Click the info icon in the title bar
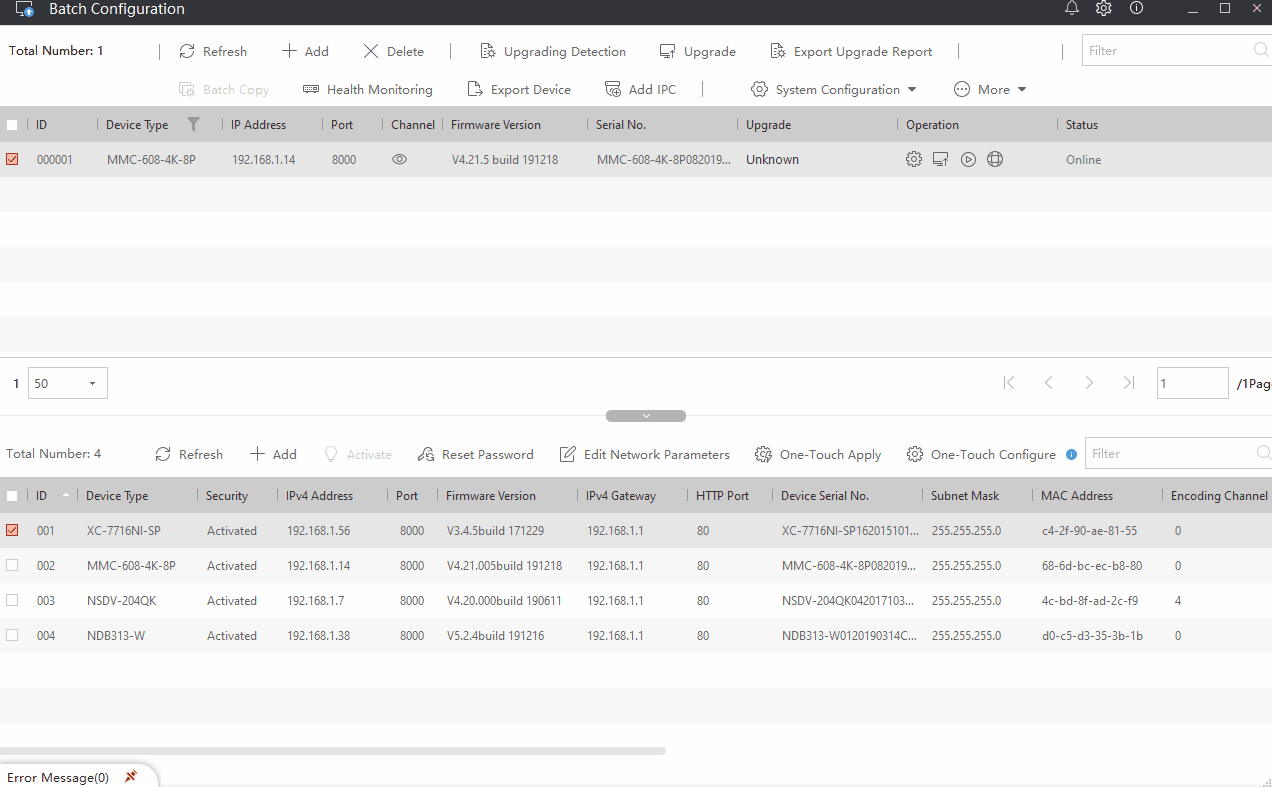 (1136, 8)
